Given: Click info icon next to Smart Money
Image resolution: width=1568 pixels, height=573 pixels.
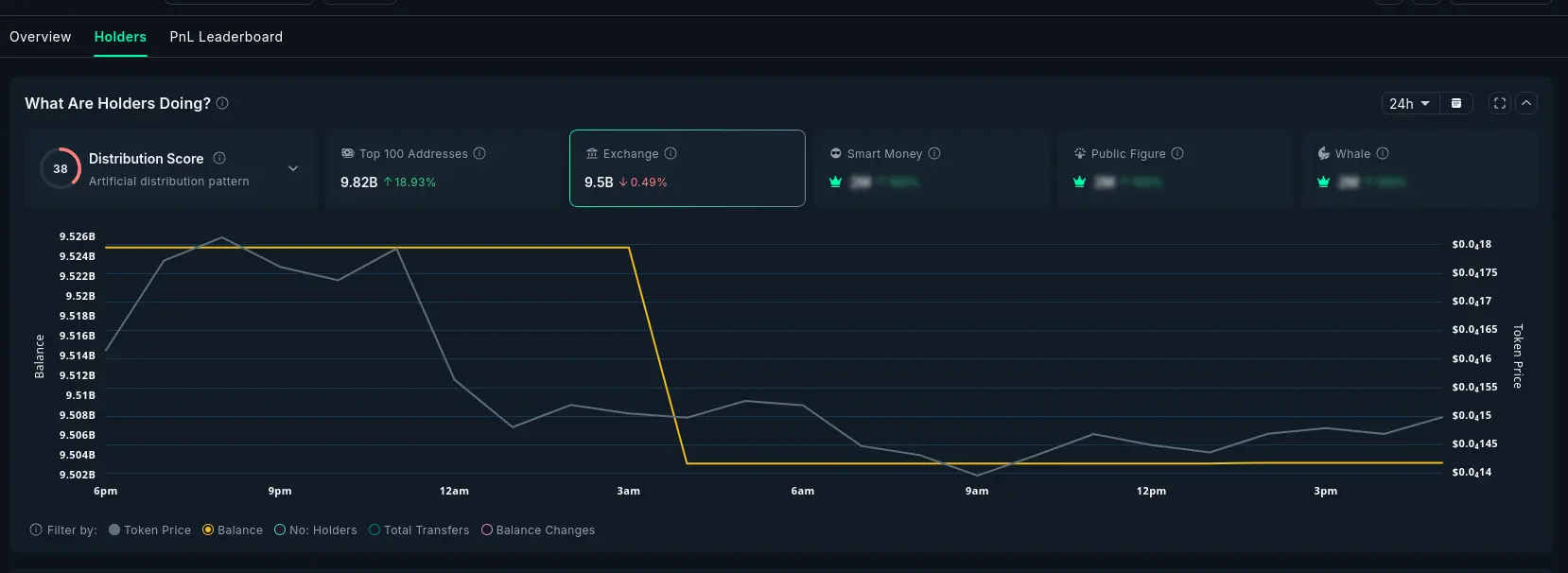Looking at the screenshot, I should click(934, 153).
